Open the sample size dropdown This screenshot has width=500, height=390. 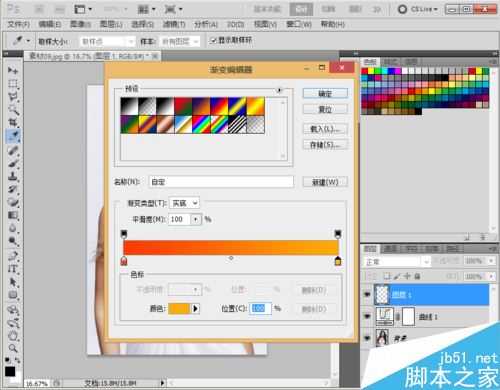(107, 41)
